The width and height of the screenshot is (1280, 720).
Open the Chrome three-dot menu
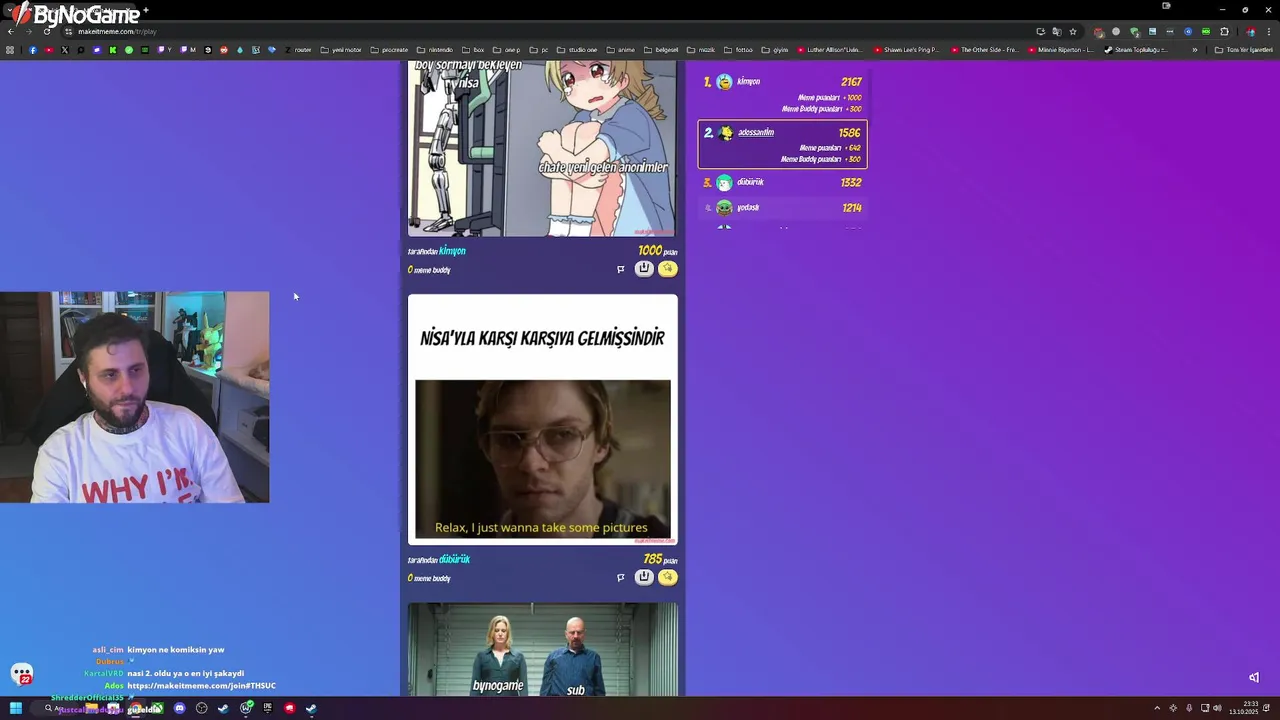1268,31
